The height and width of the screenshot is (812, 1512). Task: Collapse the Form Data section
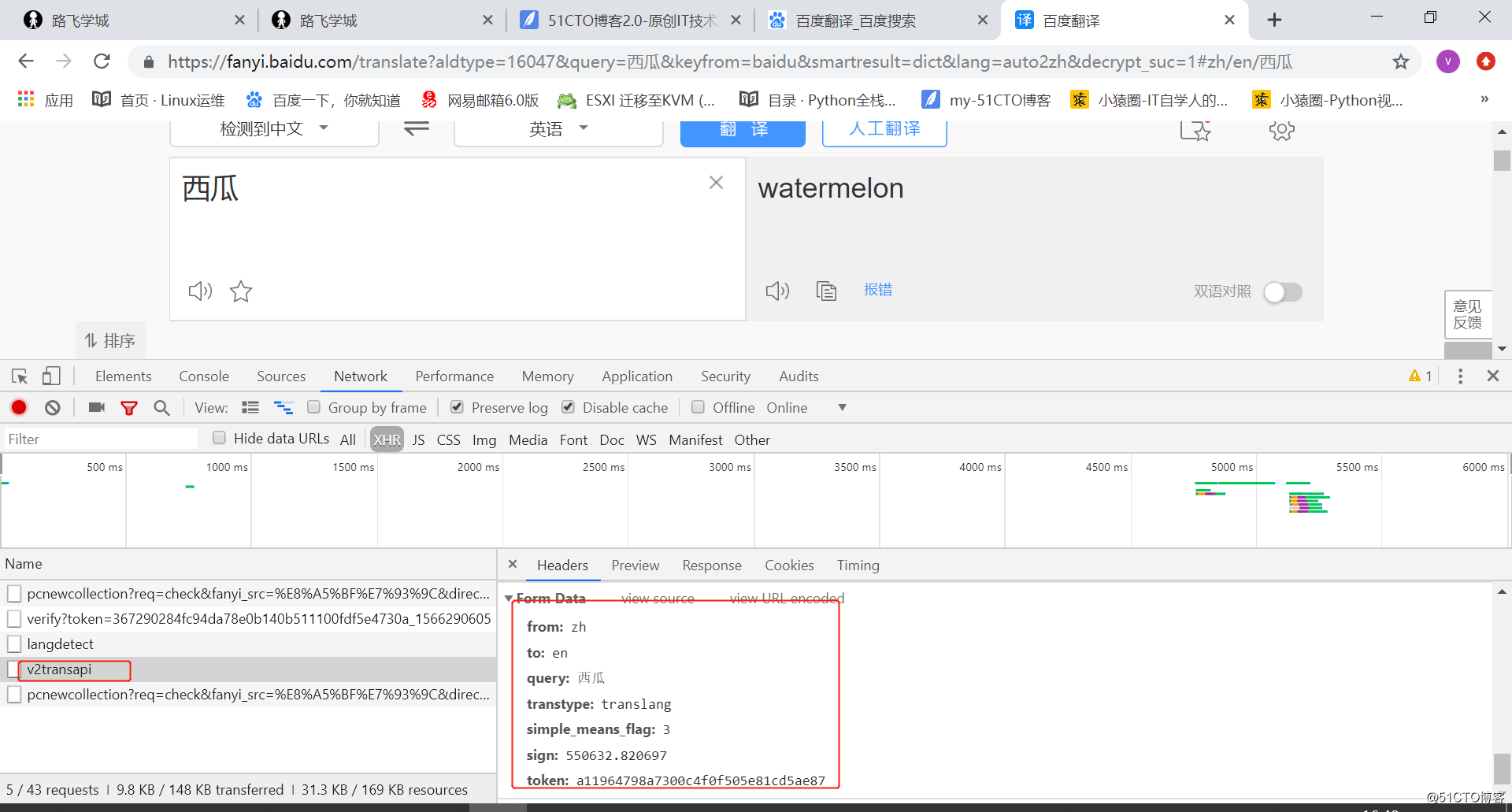coord(509,599)
